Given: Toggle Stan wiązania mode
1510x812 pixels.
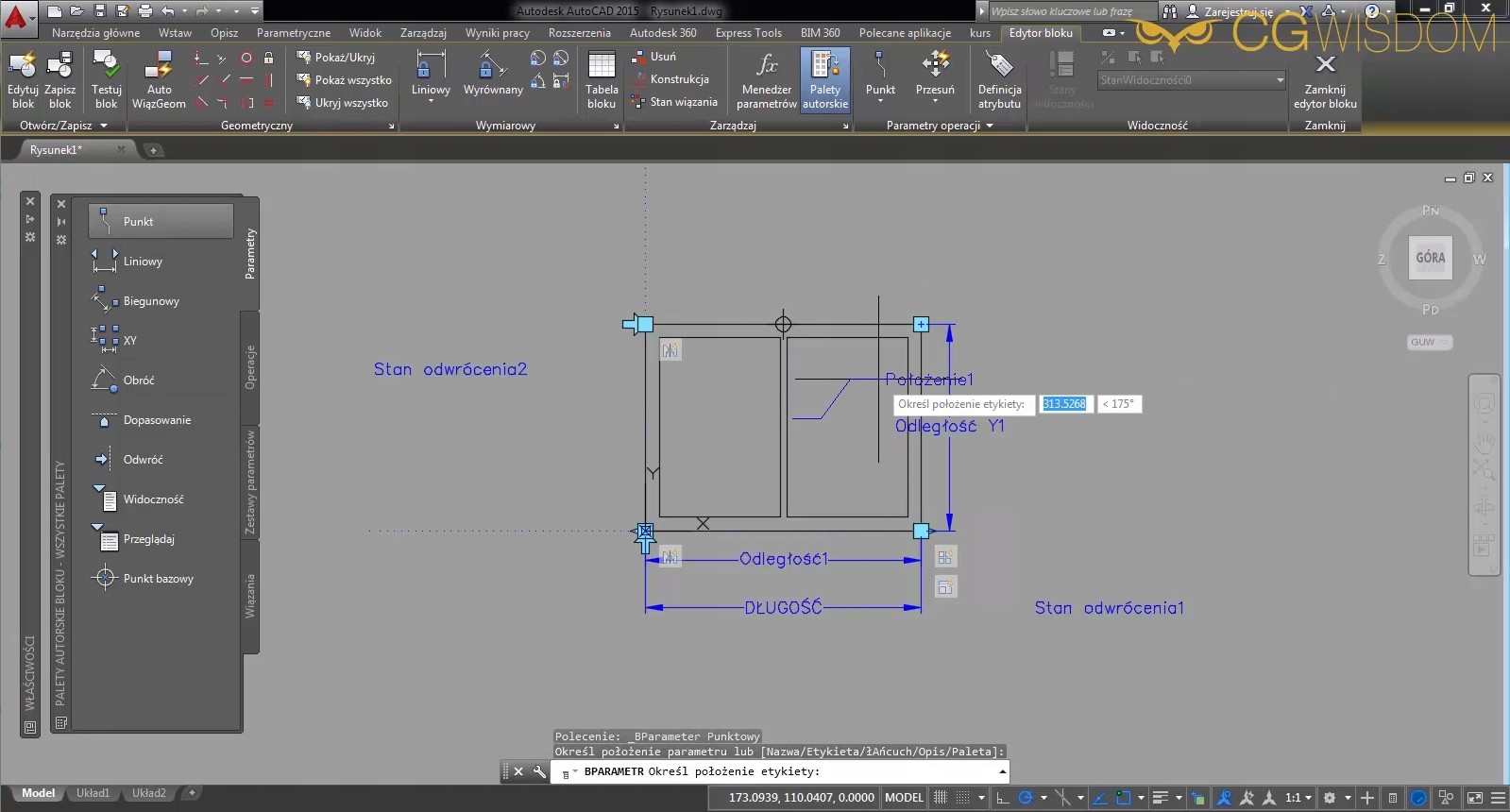Looking at the screenshot, I should 674,102.
